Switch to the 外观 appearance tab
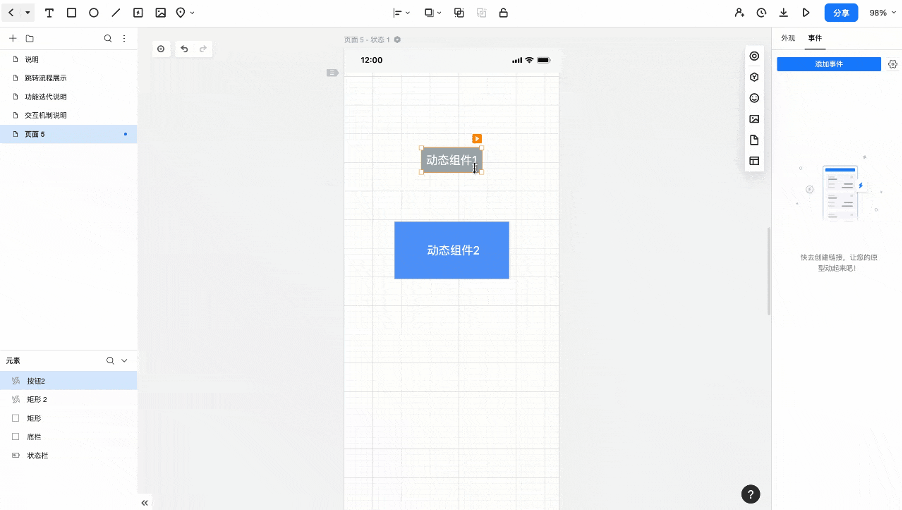This screenshot has height=510, width=902. [x=788, y=38]
